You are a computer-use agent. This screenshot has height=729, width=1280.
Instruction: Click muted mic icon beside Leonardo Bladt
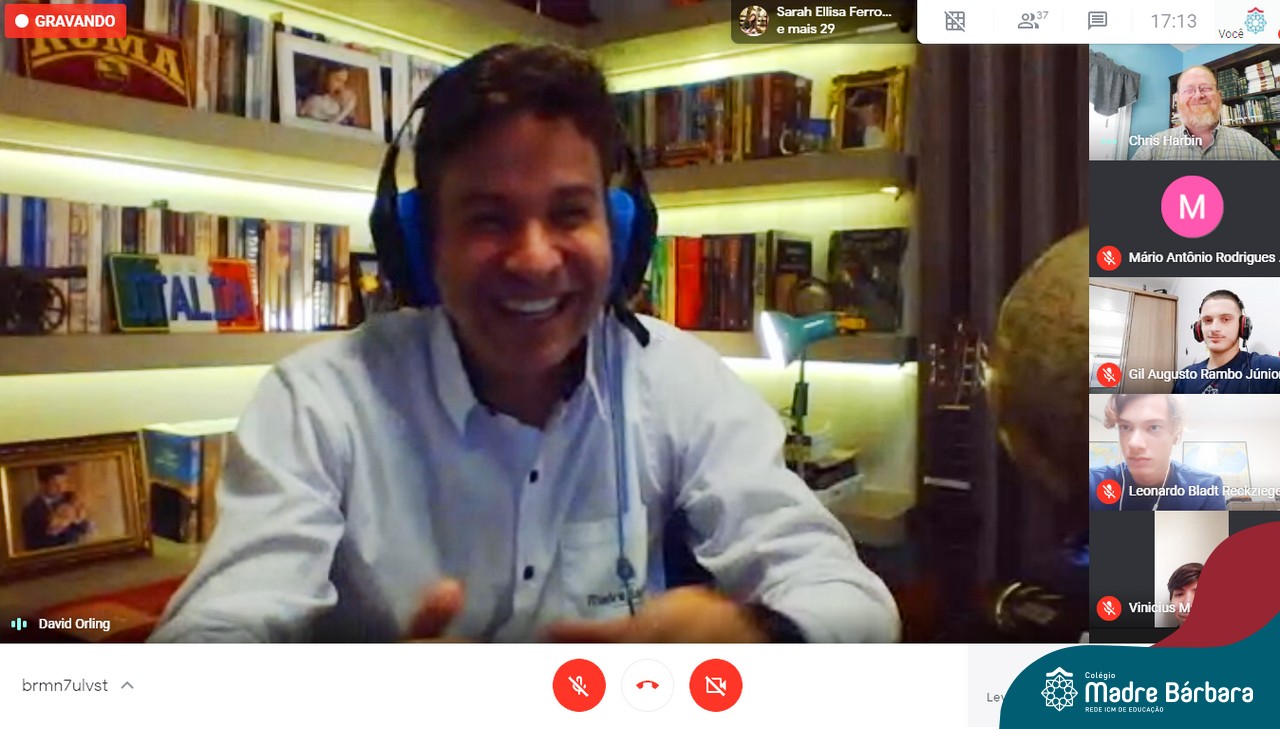pyautogui.click(x=1108, y=491)
